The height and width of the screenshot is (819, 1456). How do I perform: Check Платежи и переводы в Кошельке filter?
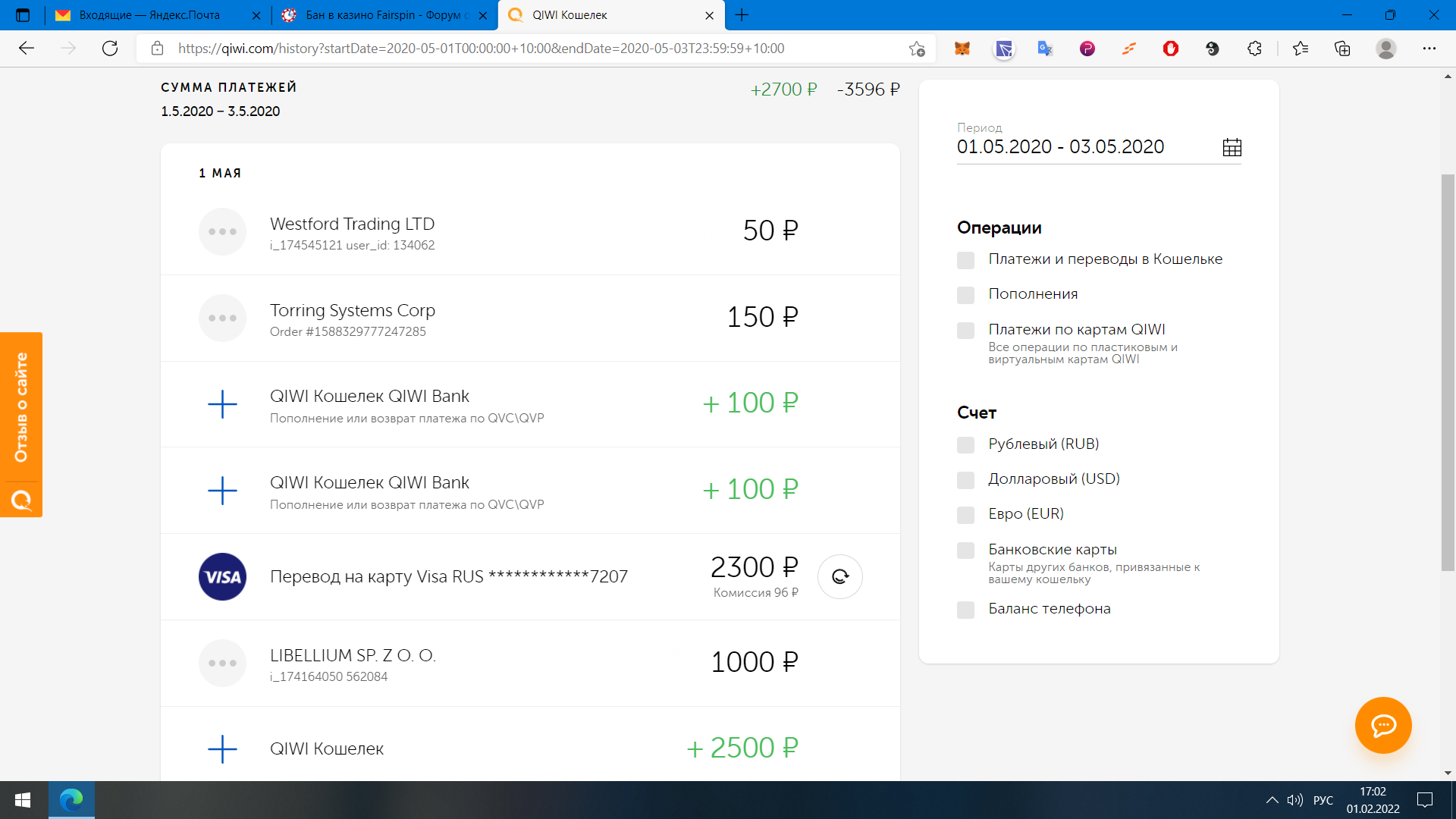[x=965, y=260]
